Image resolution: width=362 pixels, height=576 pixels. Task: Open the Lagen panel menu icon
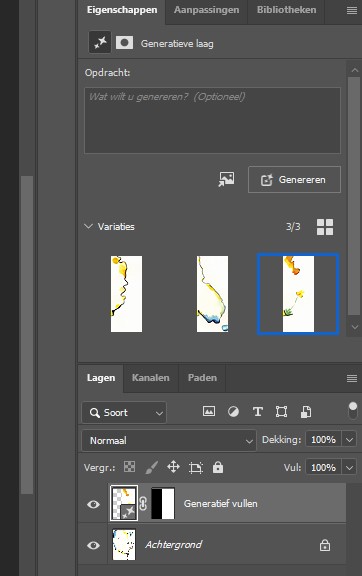(x=352, y=378)
